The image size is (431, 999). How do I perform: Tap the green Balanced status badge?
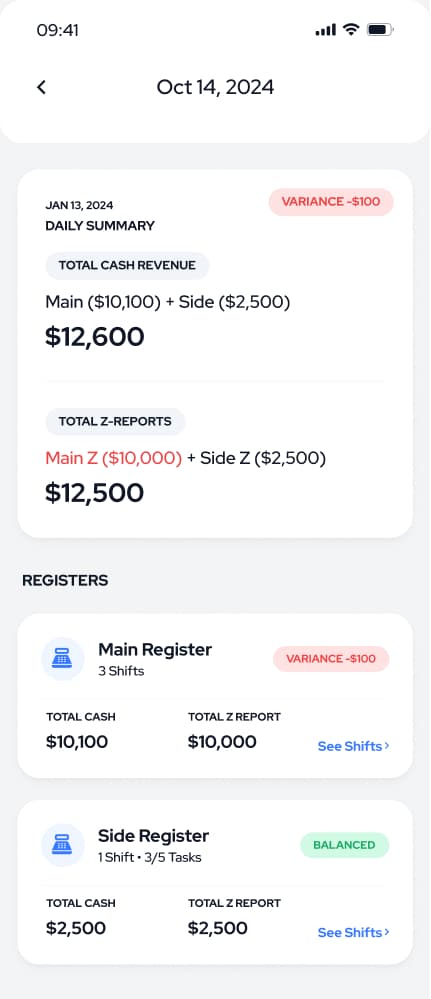[344, 845]
